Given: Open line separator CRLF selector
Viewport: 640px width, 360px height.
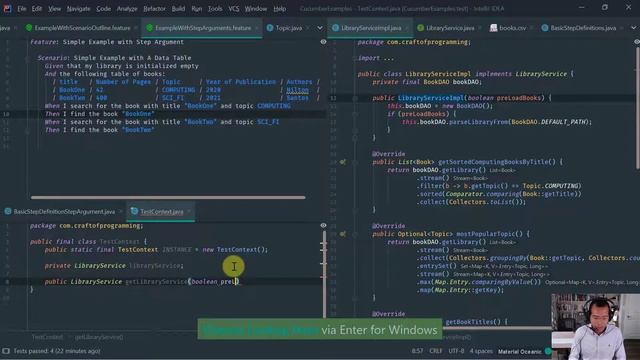Looking at the screenshot, I should coord(436,351).
